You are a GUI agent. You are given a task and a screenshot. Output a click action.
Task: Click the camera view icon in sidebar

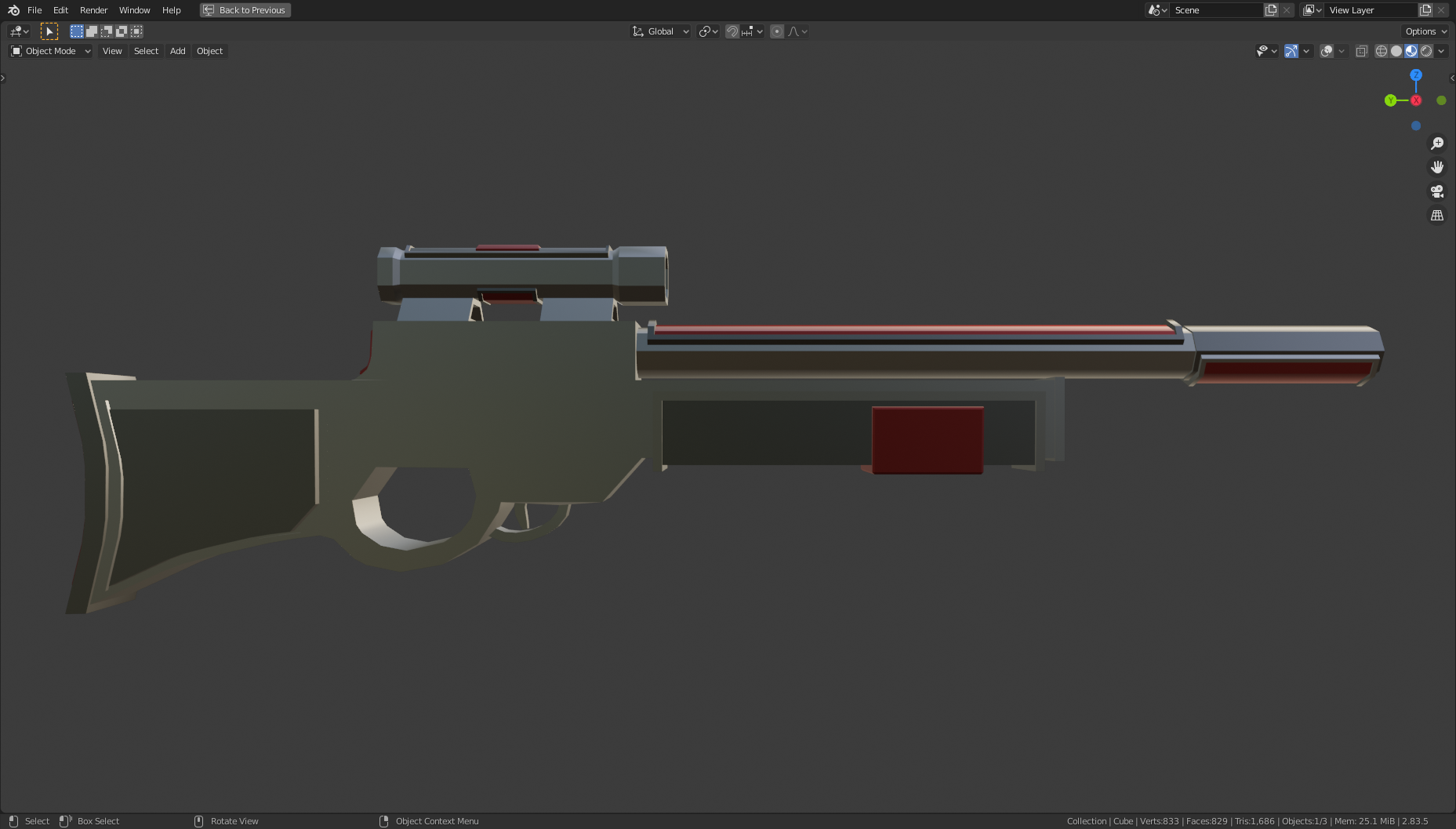(x=1437, y=191)
